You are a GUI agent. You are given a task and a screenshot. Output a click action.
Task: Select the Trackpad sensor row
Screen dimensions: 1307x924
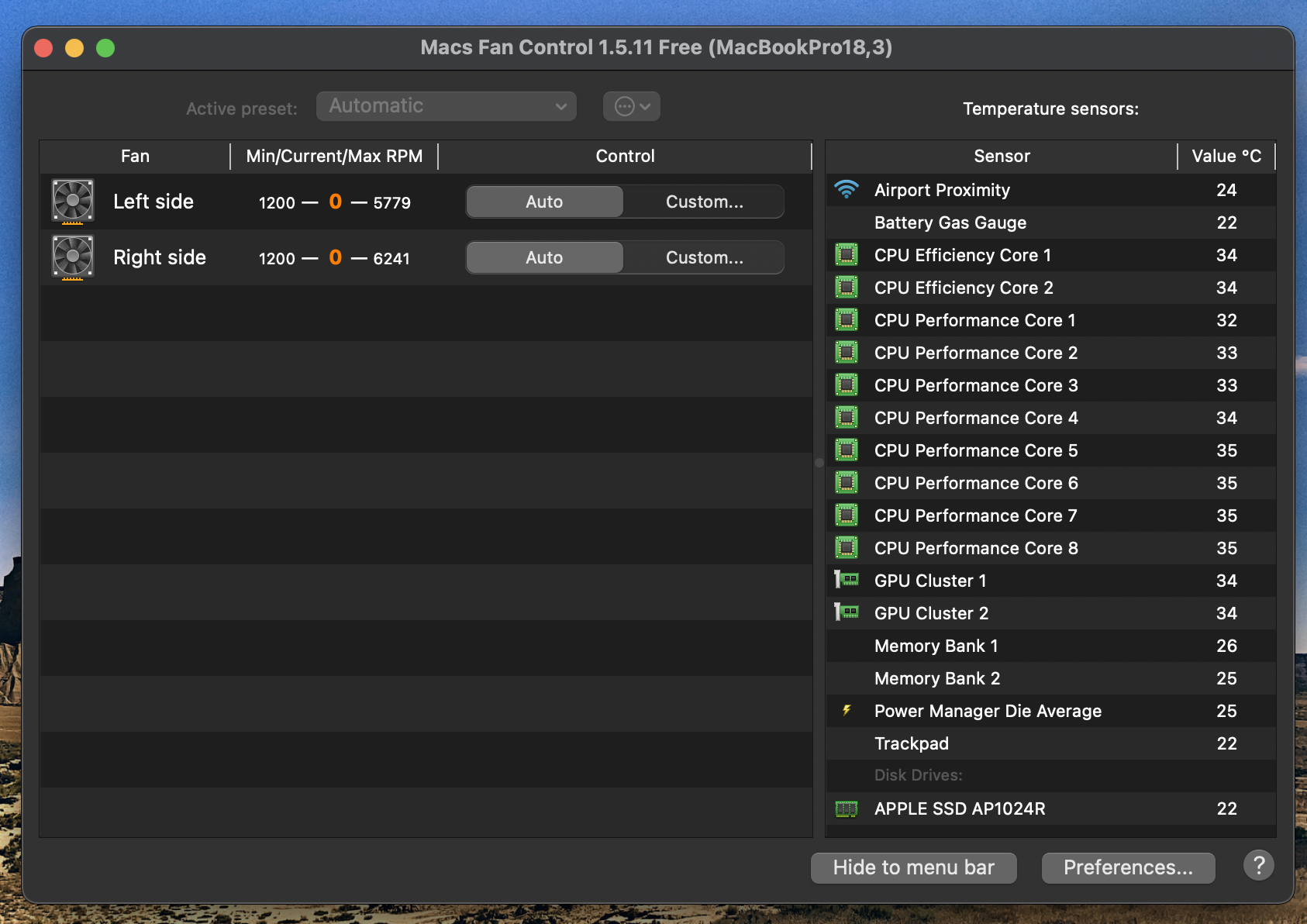coord(1051,743)
